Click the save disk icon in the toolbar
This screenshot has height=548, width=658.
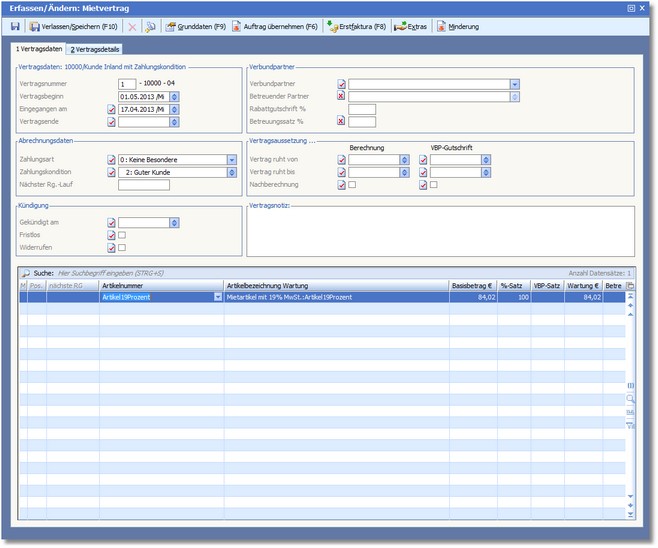point(15,27)
